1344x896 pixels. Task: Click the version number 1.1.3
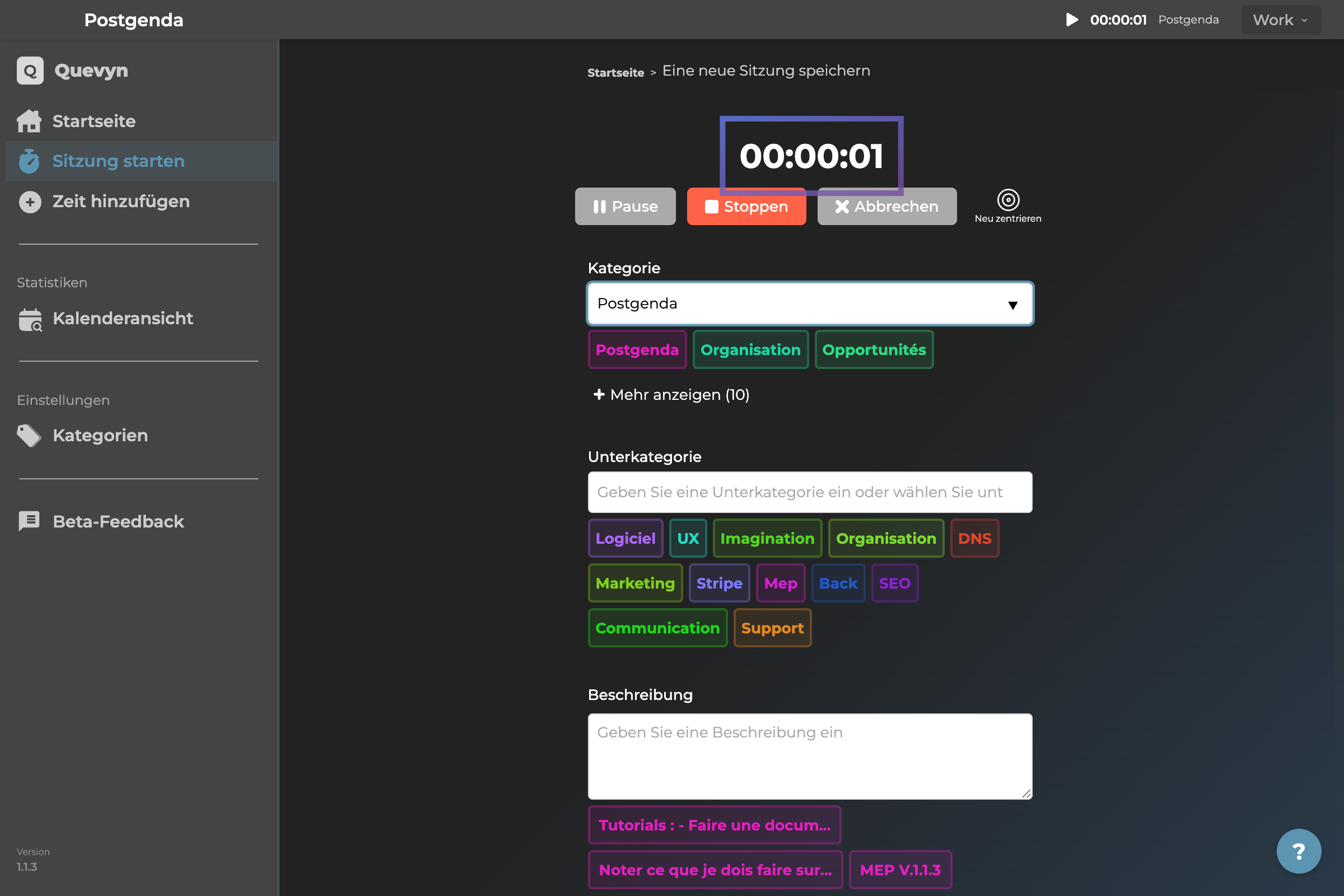coord(26,867)
